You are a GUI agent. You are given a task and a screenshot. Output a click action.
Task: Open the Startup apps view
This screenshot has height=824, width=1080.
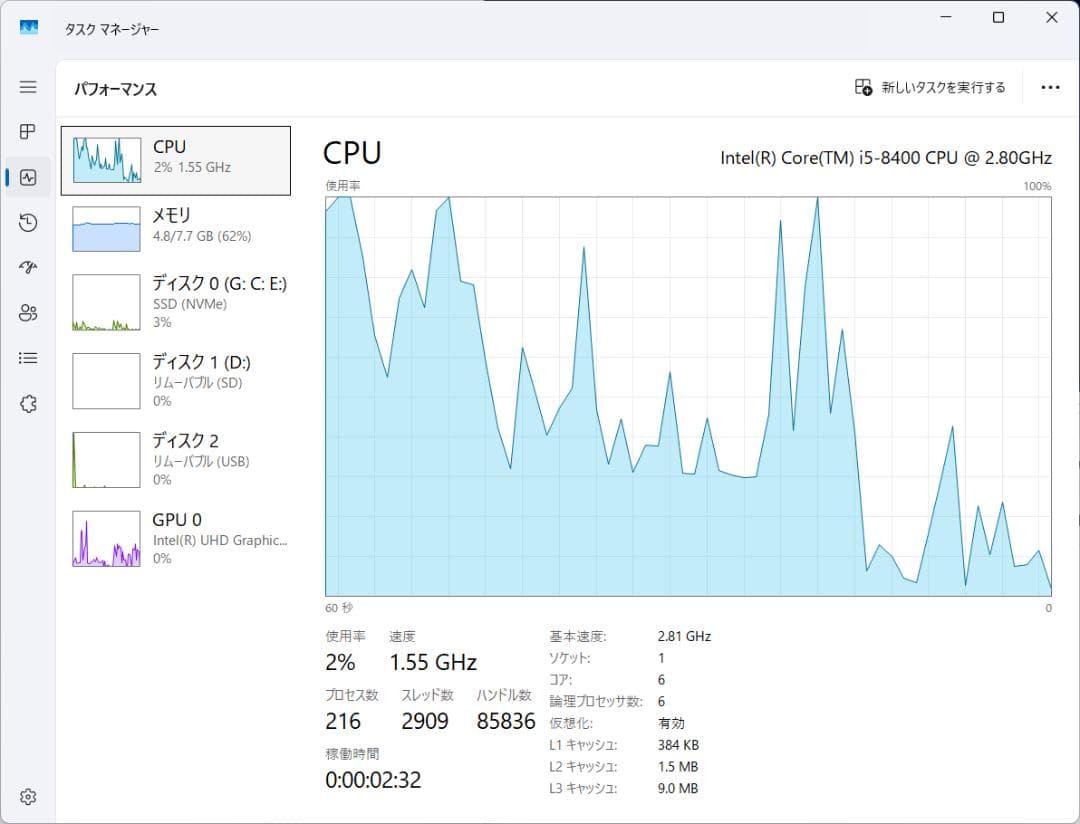(x=27, y=267)
